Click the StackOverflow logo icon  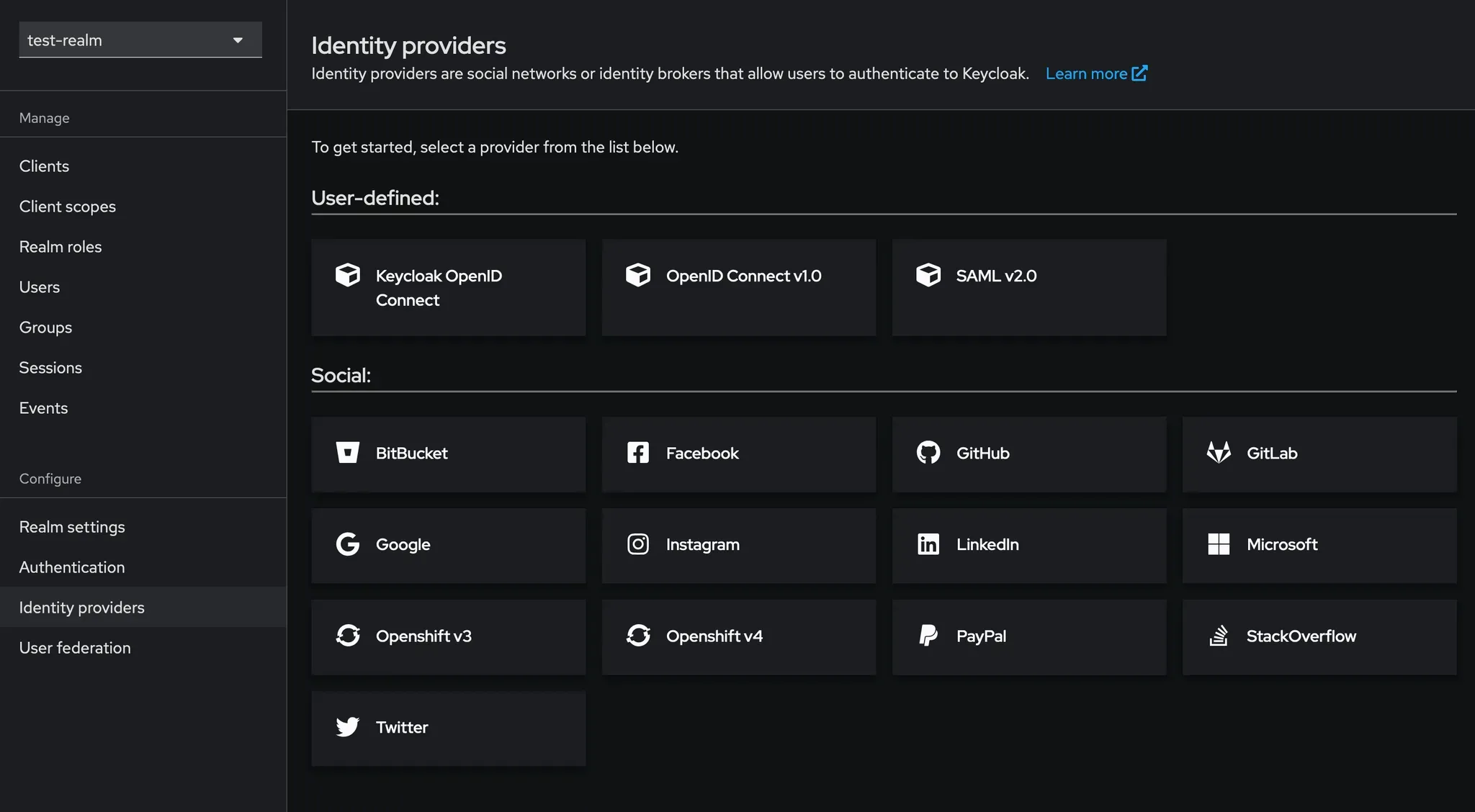click(1219, 636)
